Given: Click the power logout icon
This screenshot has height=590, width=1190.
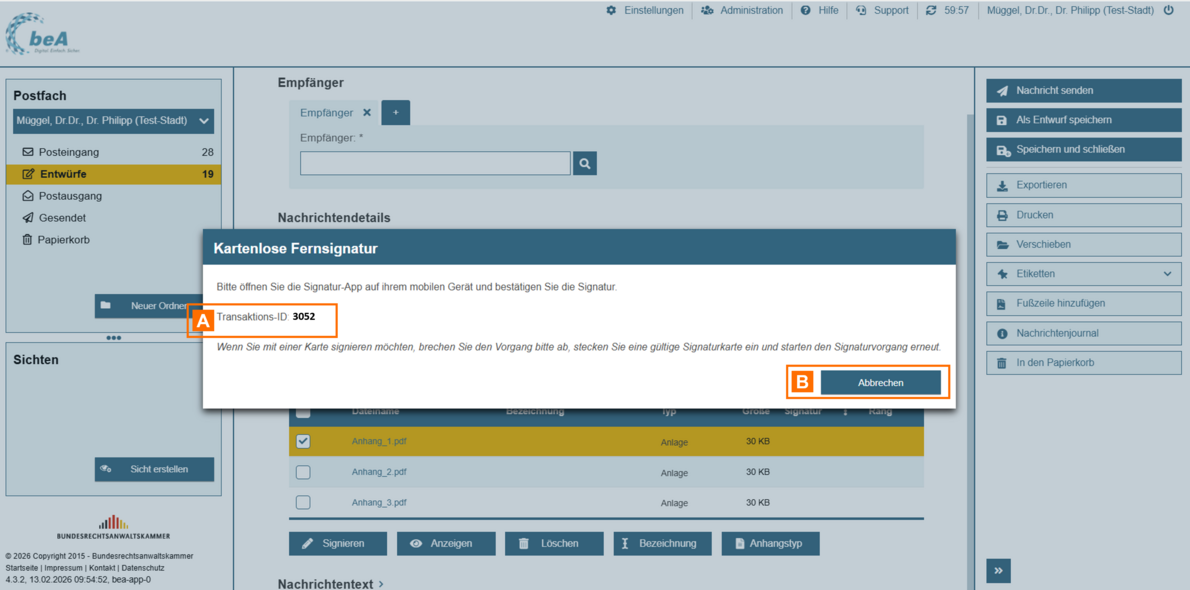Looking at the screenshot, I should 1168,11.
